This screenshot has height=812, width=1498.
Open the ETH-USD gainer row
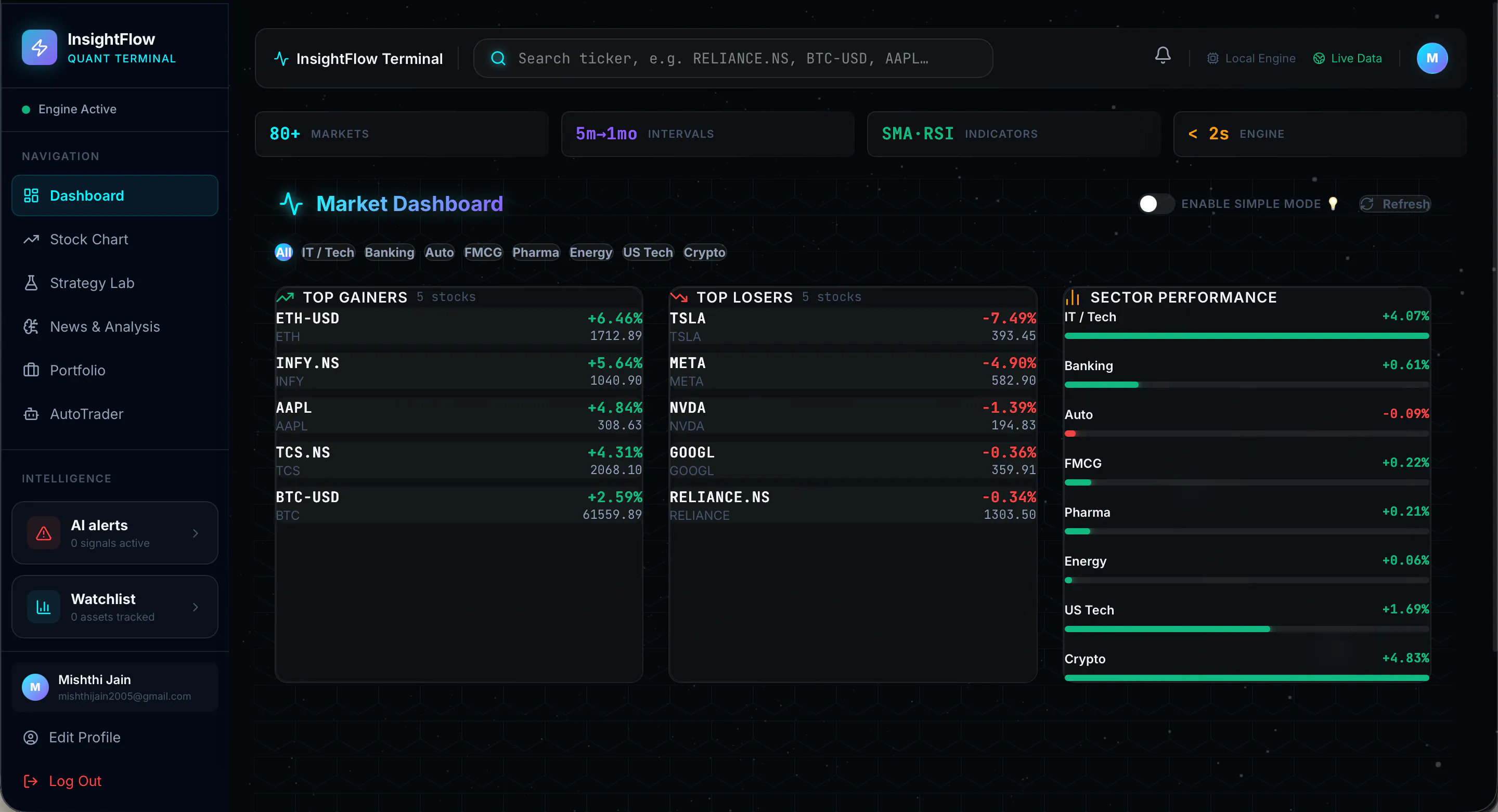459,326
